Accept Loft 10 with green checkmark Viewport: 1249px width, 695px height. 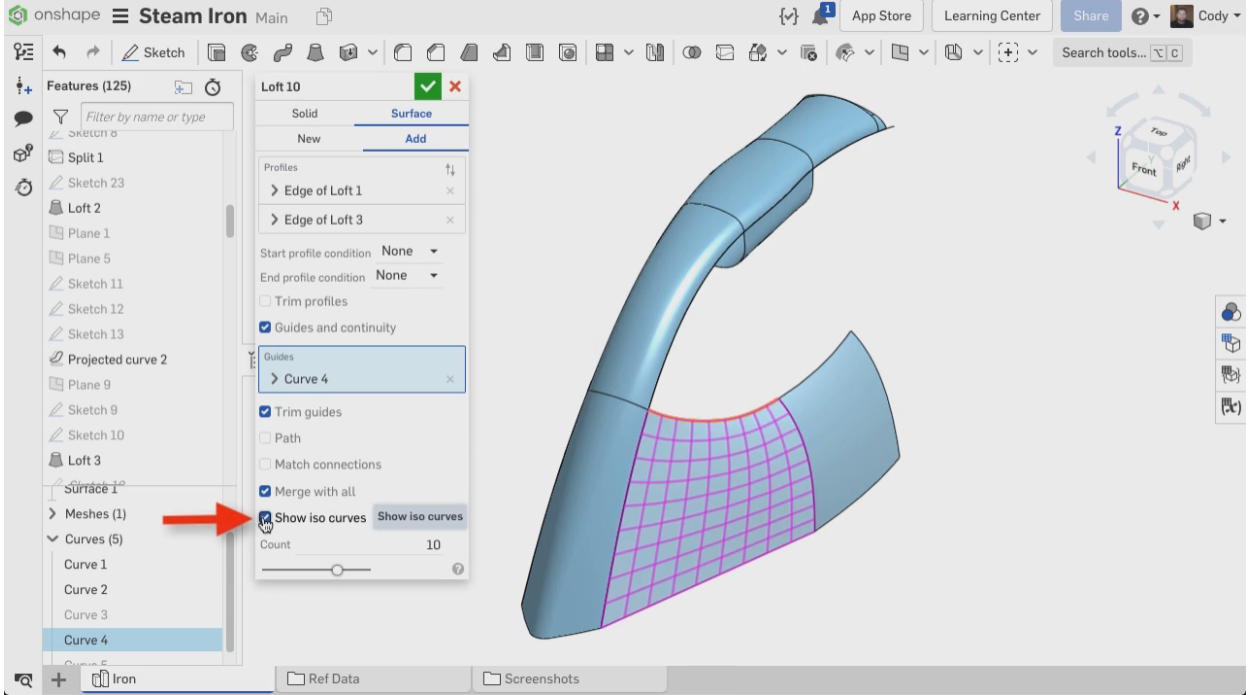428,87
